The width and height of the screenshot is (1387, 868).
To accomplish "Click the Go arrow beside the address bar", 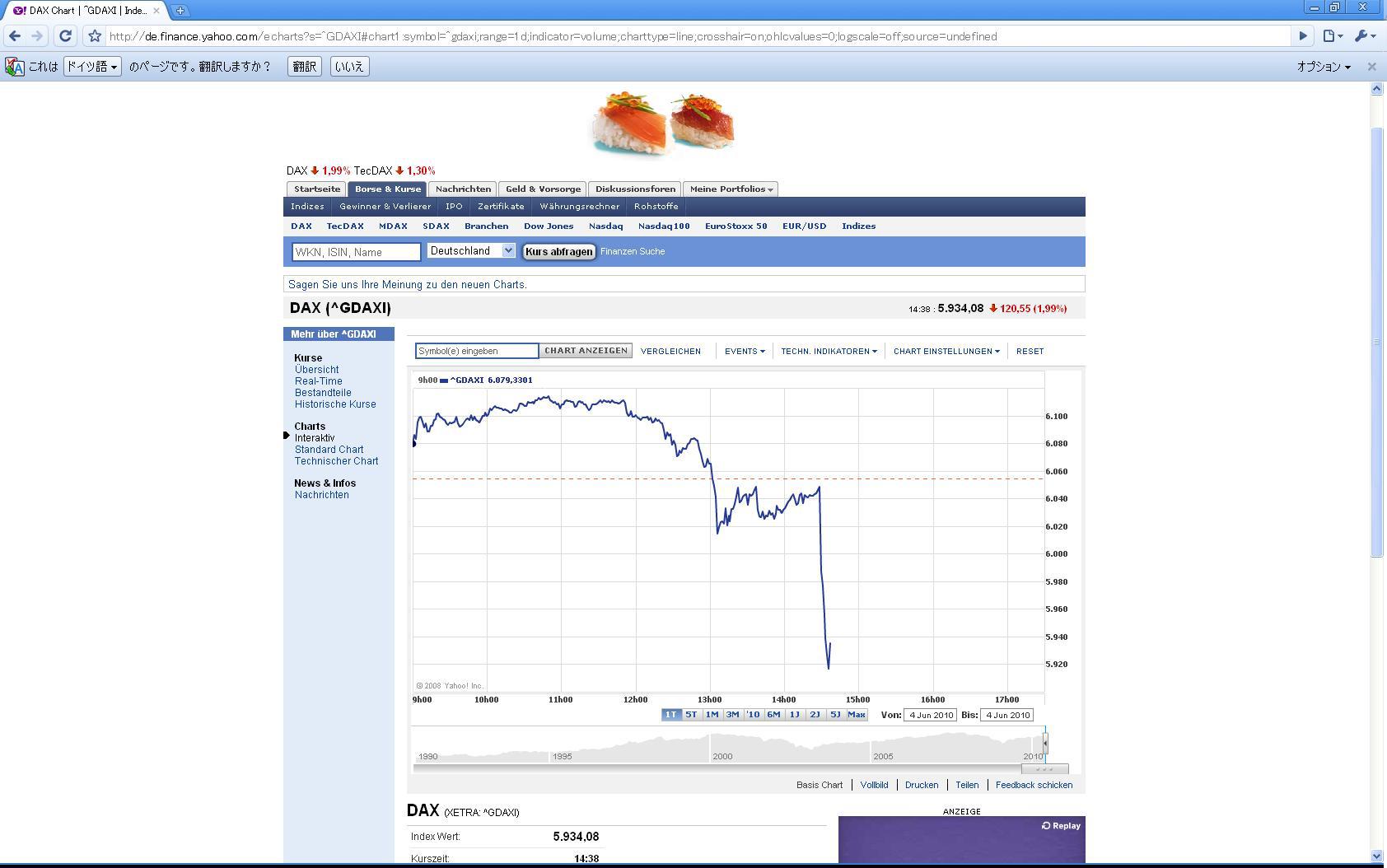I will [x=1303, y=35].
